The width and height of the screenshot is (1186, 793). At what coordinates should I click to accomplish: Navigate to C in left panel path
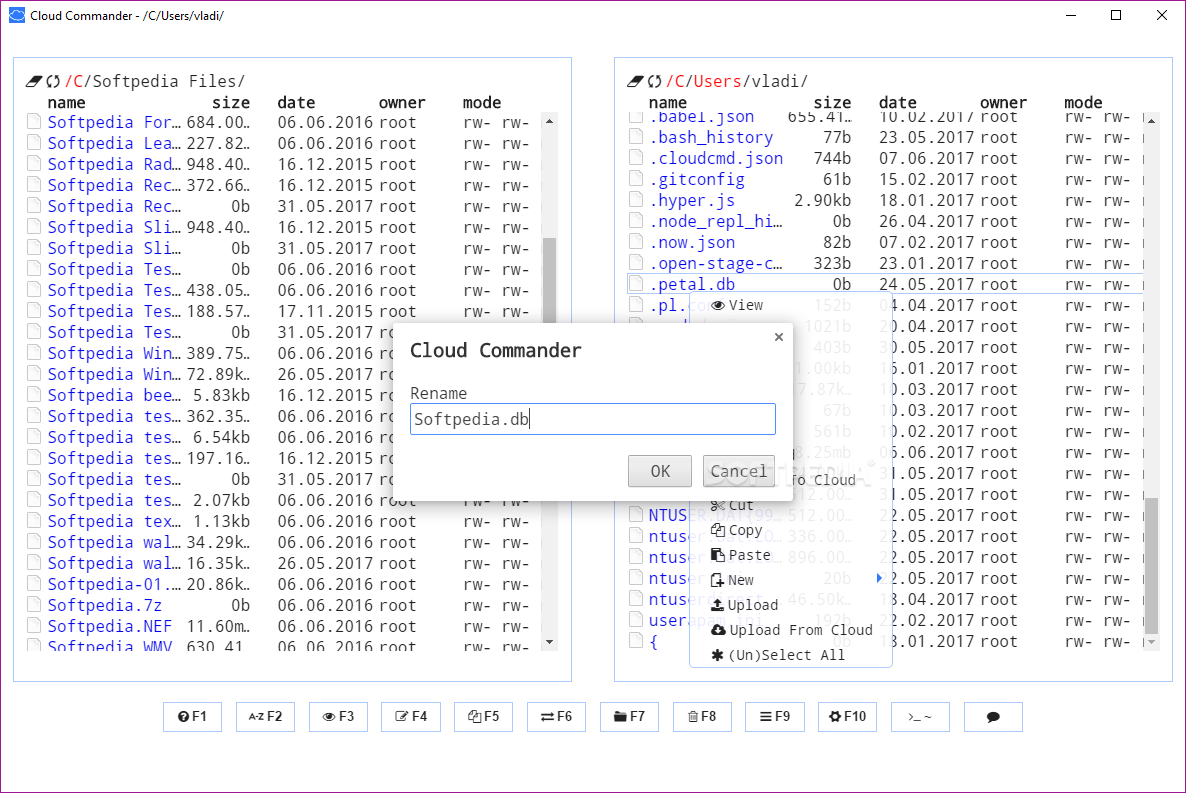[78, 81]
